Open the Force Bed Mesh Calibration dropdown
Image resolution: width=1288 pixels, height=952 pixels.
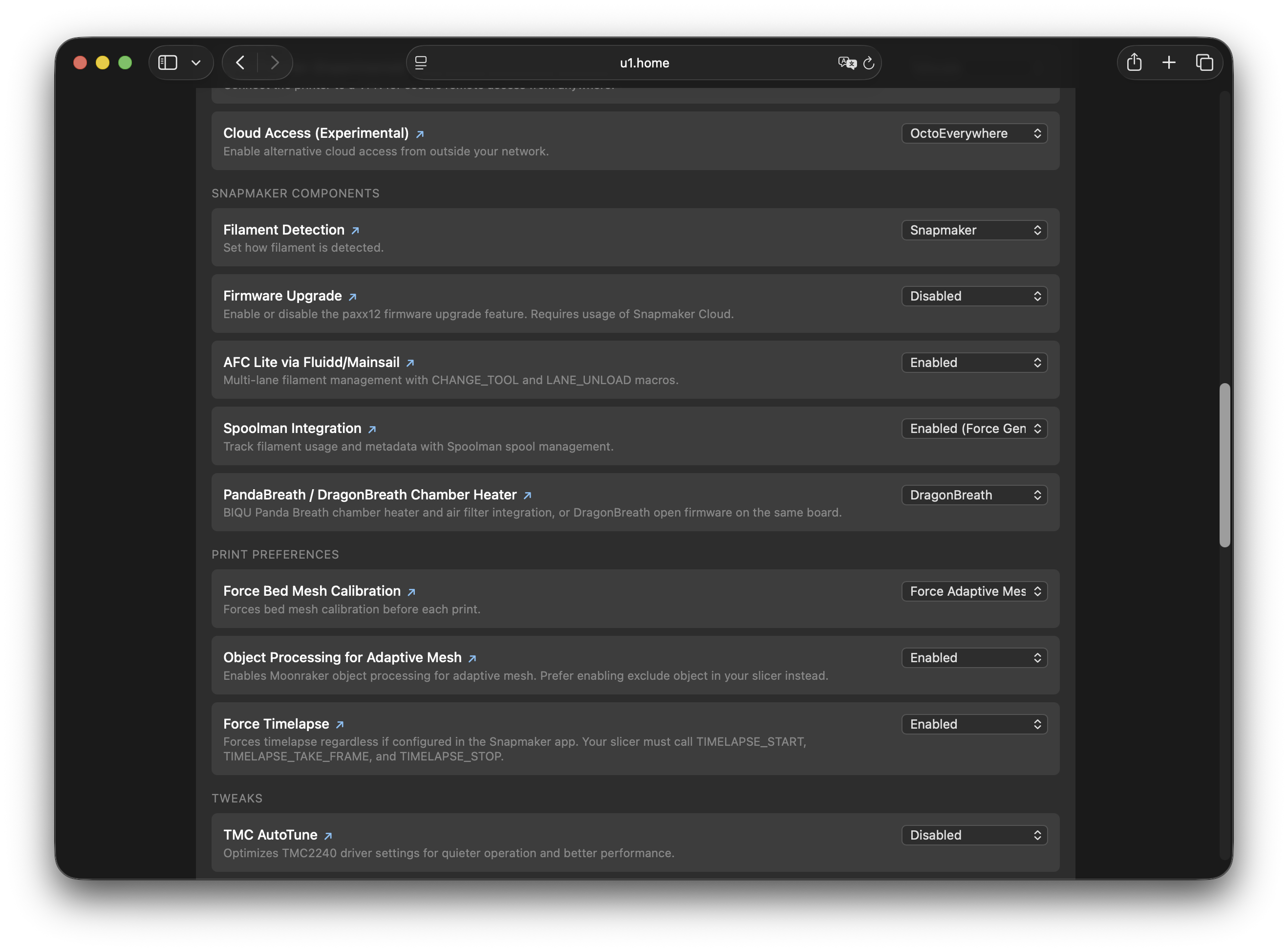[974, 591]
